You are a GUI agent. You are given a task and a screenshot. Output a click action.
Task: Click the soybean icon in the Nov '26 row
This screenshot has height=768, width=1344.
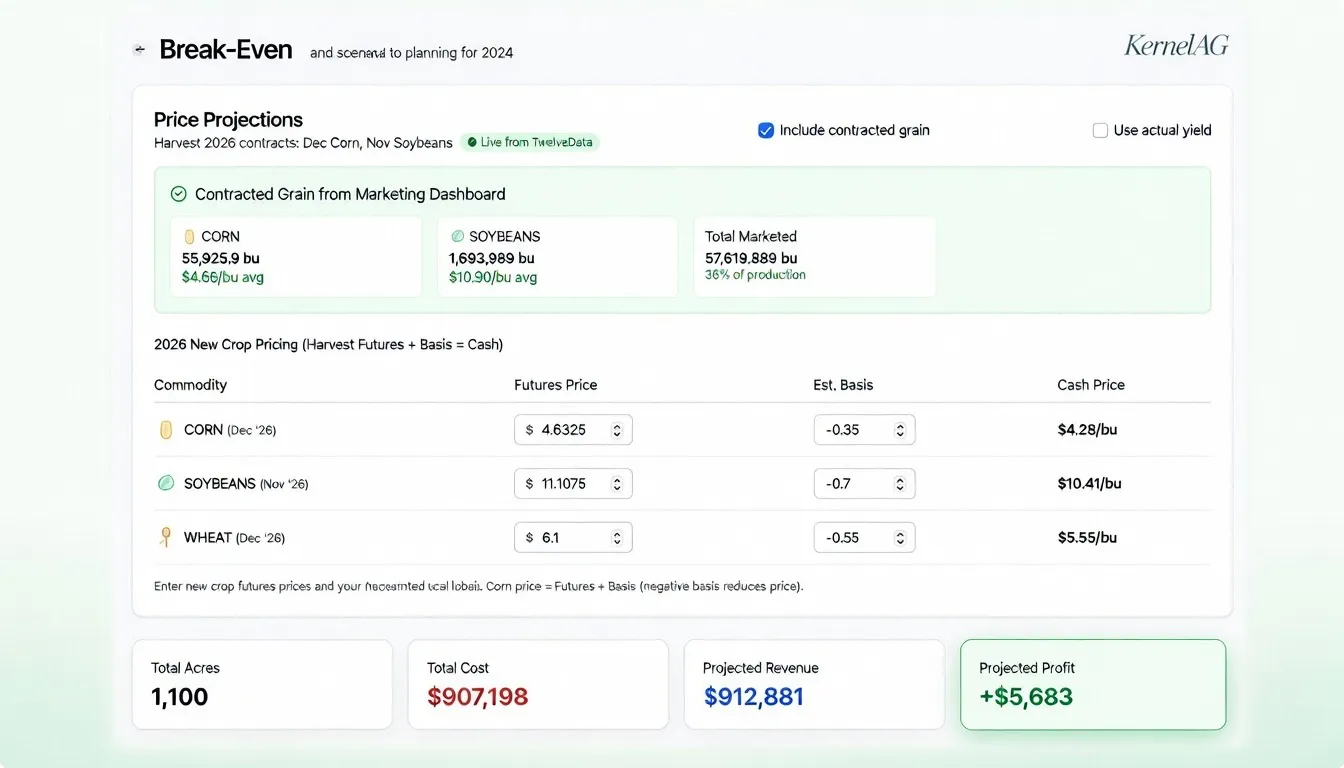tap(166, 484)
